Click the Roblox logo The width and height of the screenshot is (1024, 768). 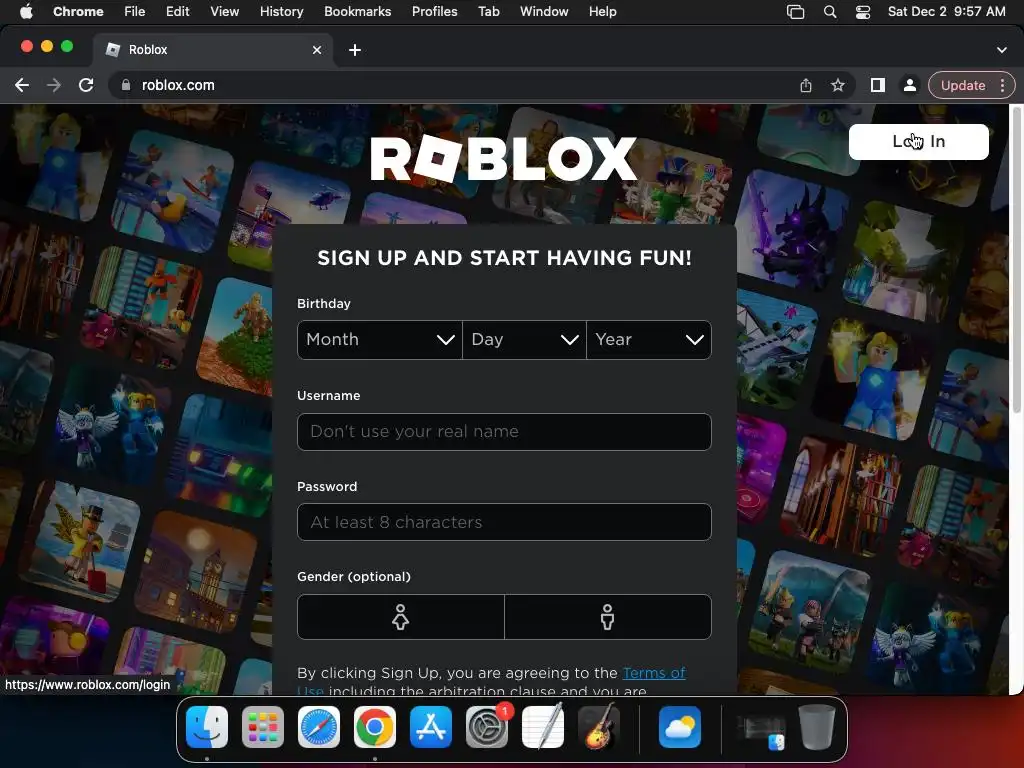click(x=504, y=159)
